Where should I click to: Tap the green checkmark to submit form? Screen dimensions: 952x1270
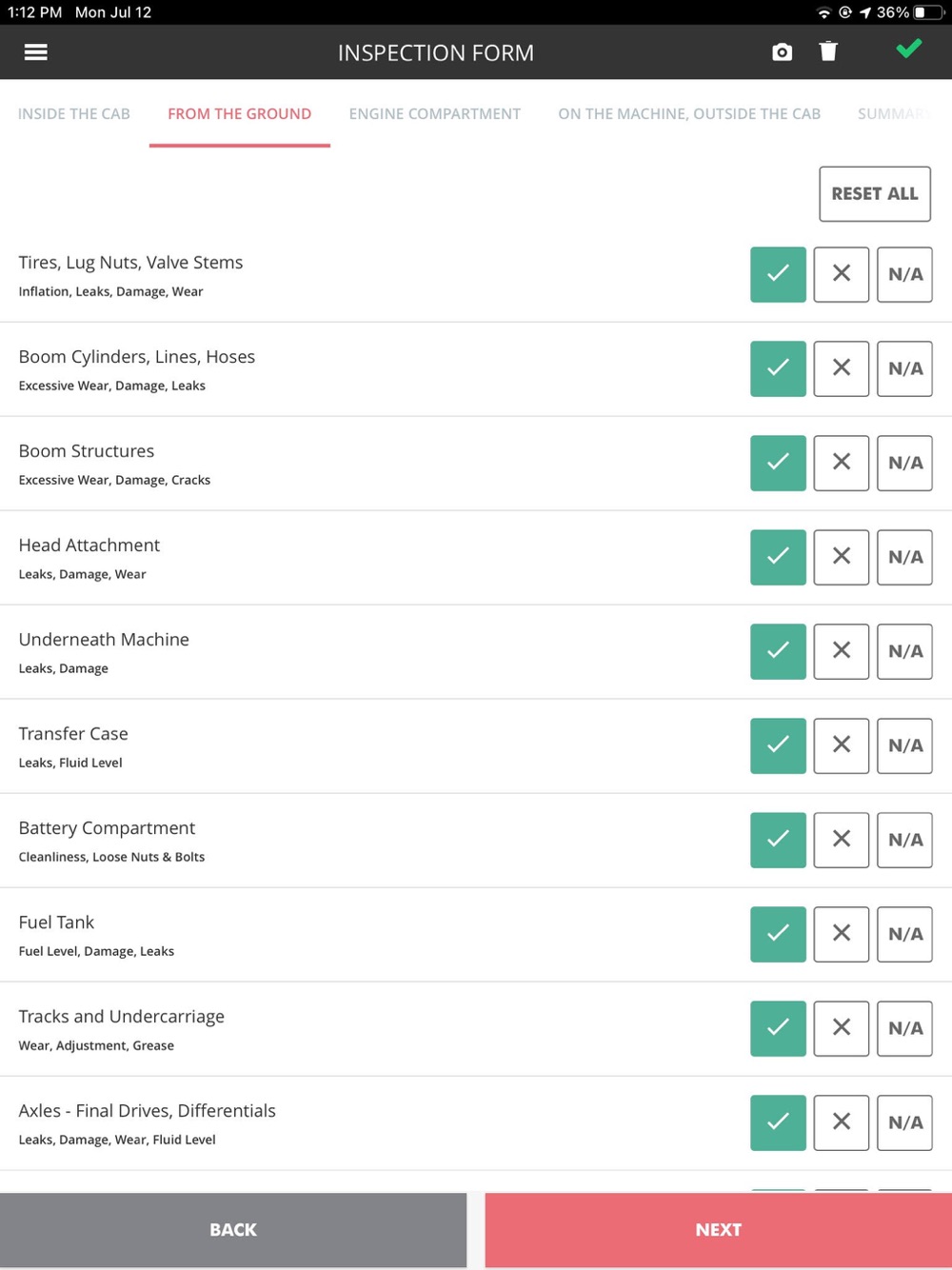point(909,49)
